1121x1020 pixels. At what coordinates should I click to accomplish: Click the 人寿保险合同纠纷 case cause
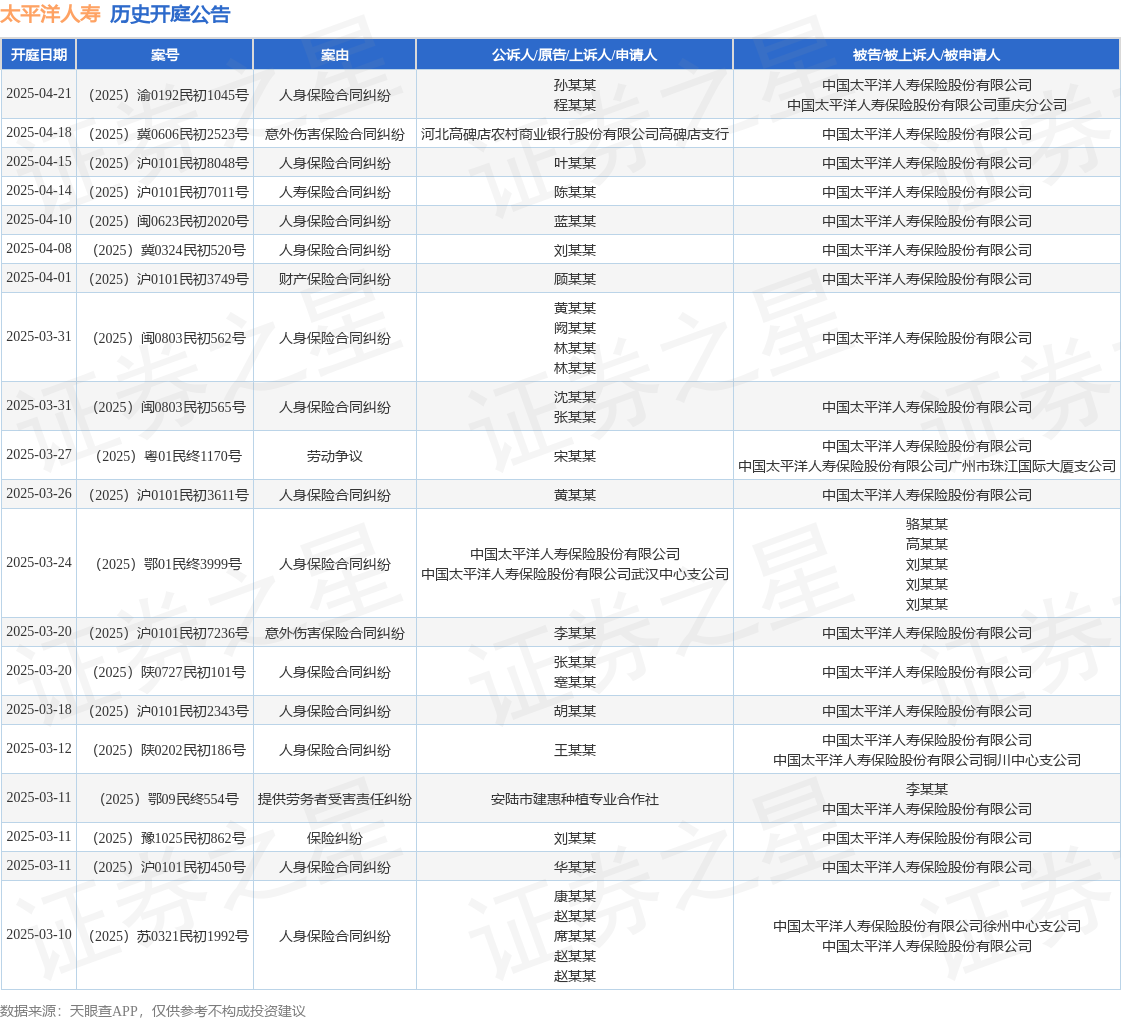pyautogui.click(x=335, y=192)
